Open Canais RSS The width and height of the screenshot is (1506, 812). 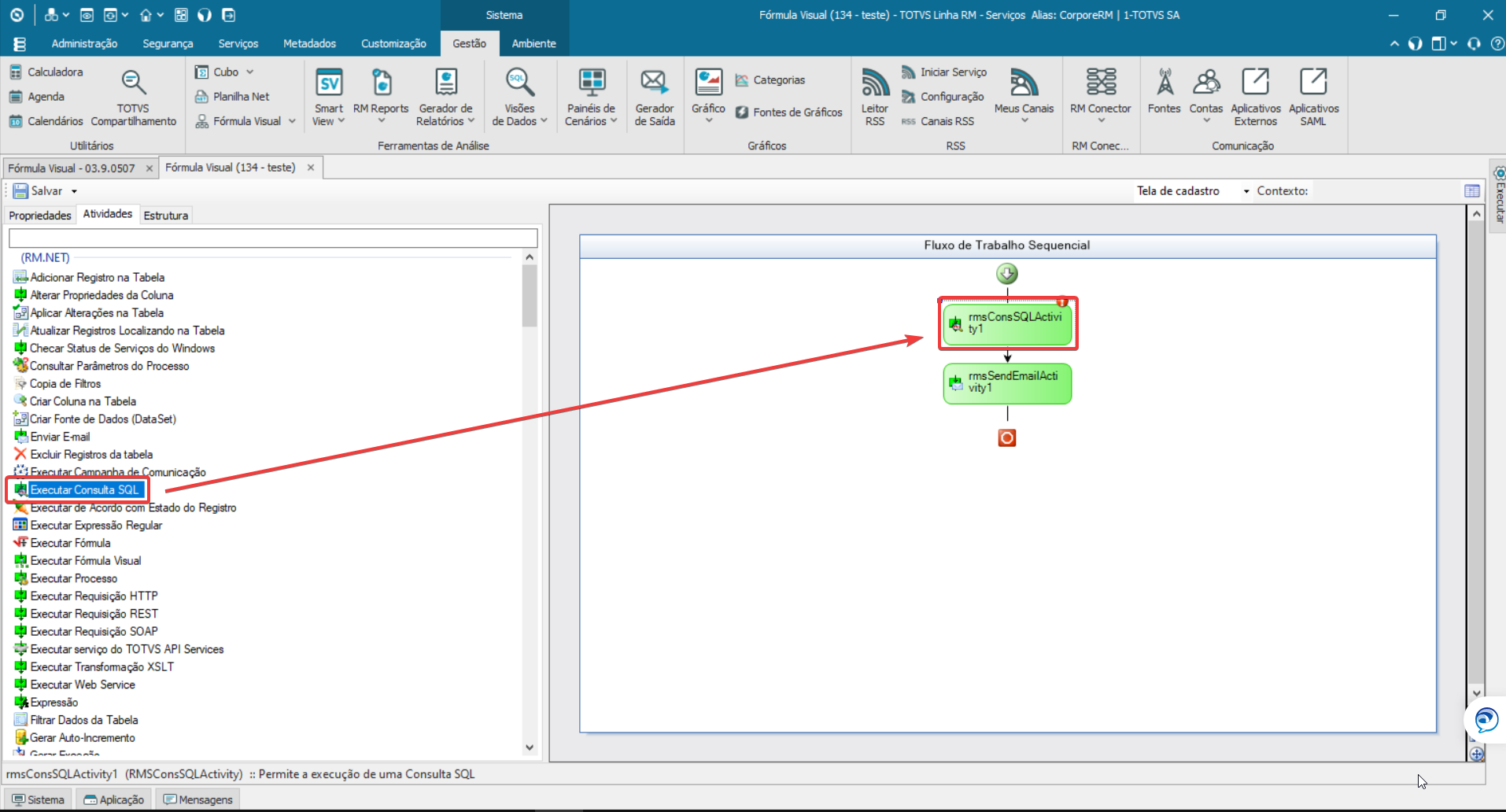point(937,121)
